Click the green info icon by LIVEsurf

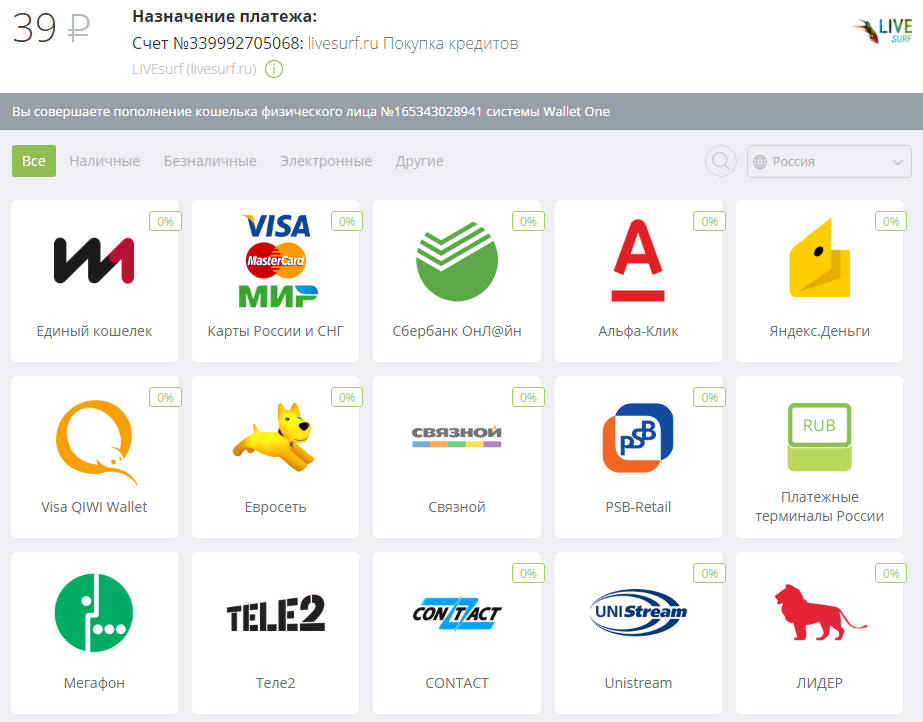(x=274, y=69)
